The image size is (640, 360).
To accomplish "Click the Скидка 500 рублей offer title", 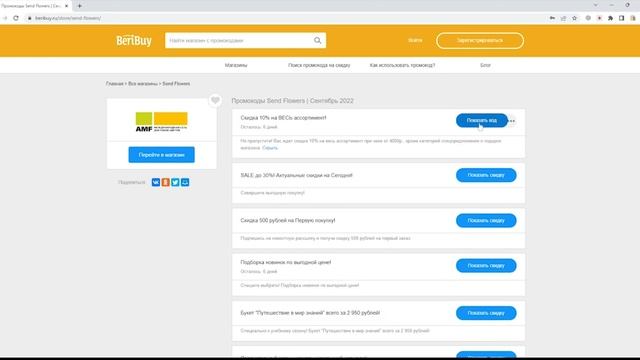I will coord(288,220).
